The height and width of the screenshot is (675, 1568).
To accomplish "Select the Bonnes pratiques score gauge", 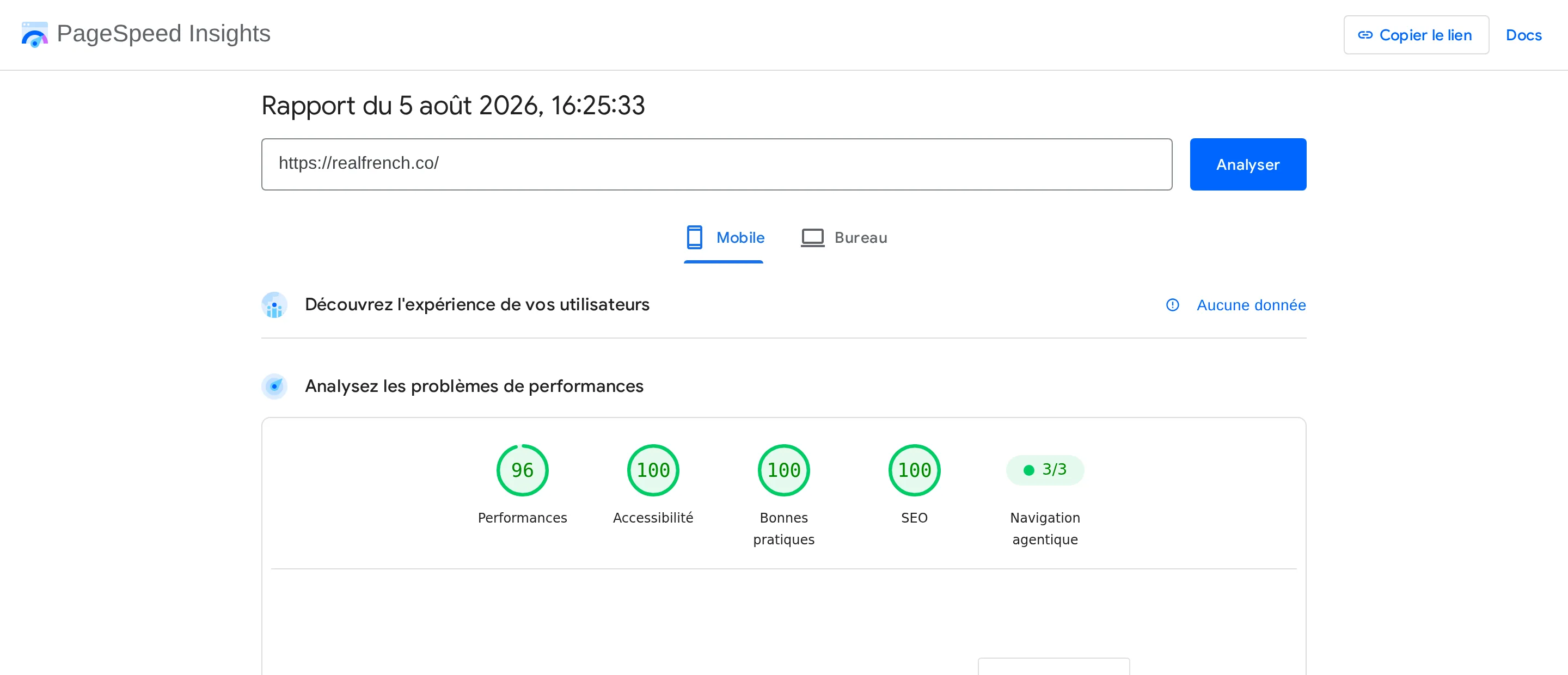I will [x=783, y=470].
